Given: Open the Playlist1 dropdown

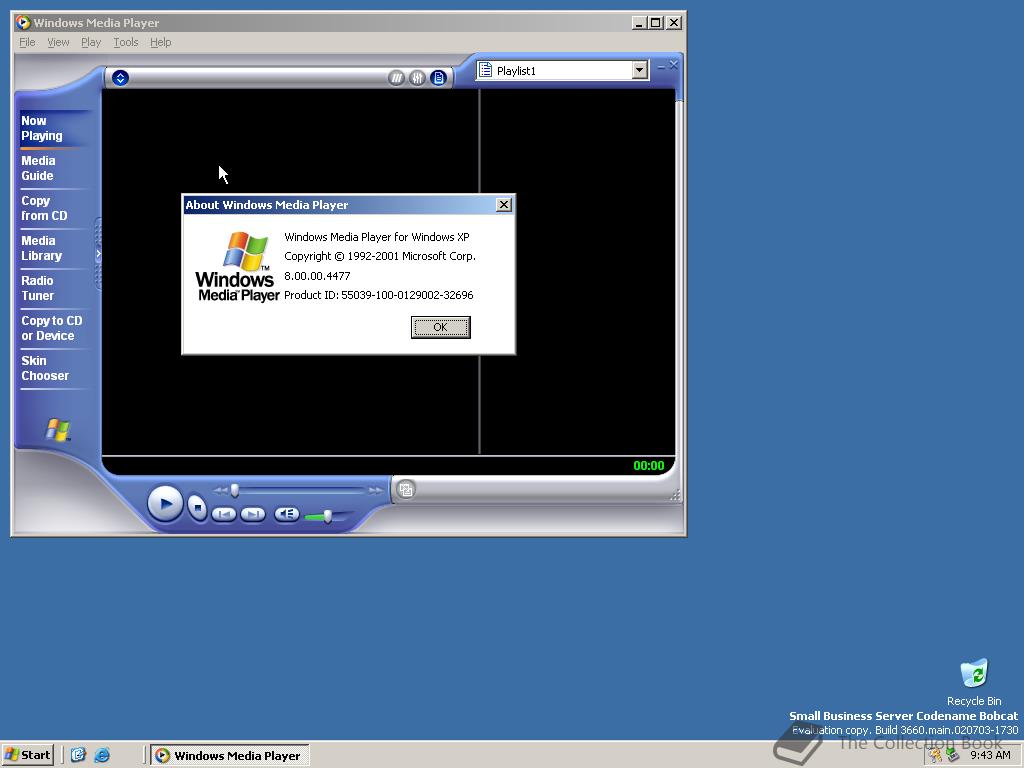Looking at the screenshot, I should point(640,70).
